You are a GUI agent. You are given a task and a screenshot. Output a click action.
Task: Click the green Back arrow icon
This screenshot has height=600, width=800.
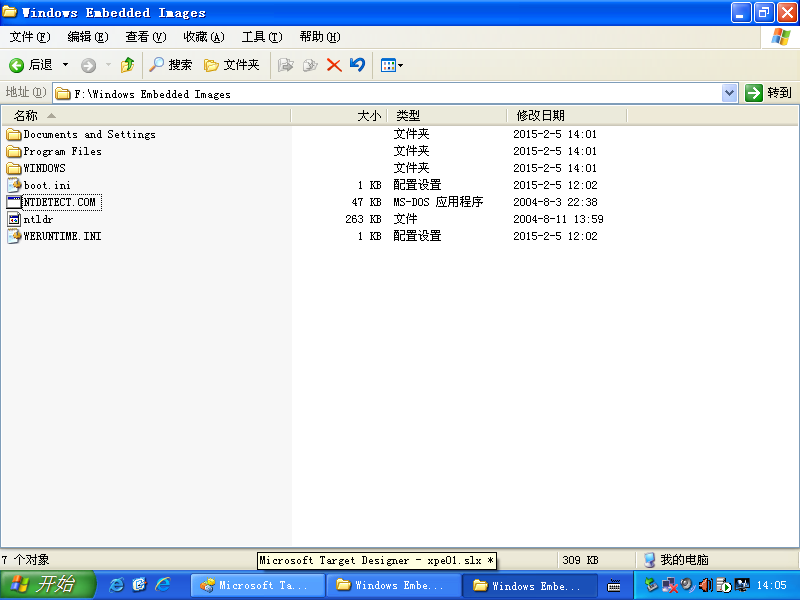coord(16,65)
